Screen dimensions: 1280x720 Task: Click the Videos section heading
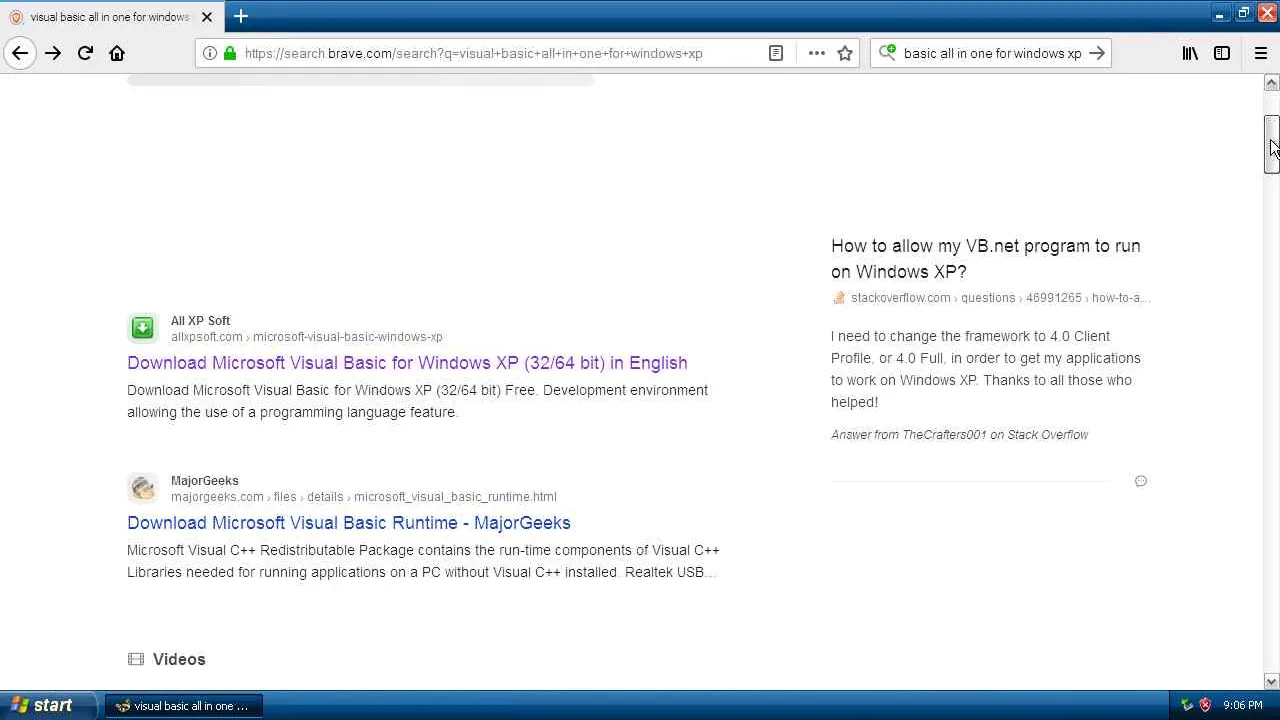pyautogui.click(x=179, y=659)
